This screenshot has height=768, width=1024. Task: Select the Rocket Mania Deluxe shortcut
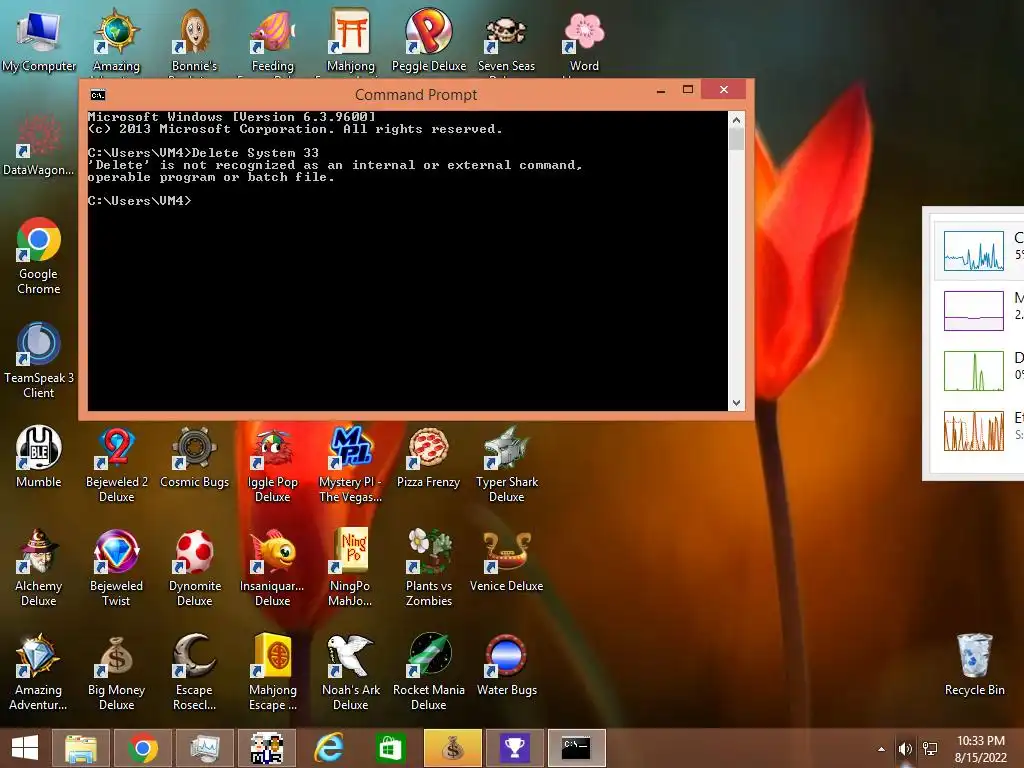[x=428, y=671]
